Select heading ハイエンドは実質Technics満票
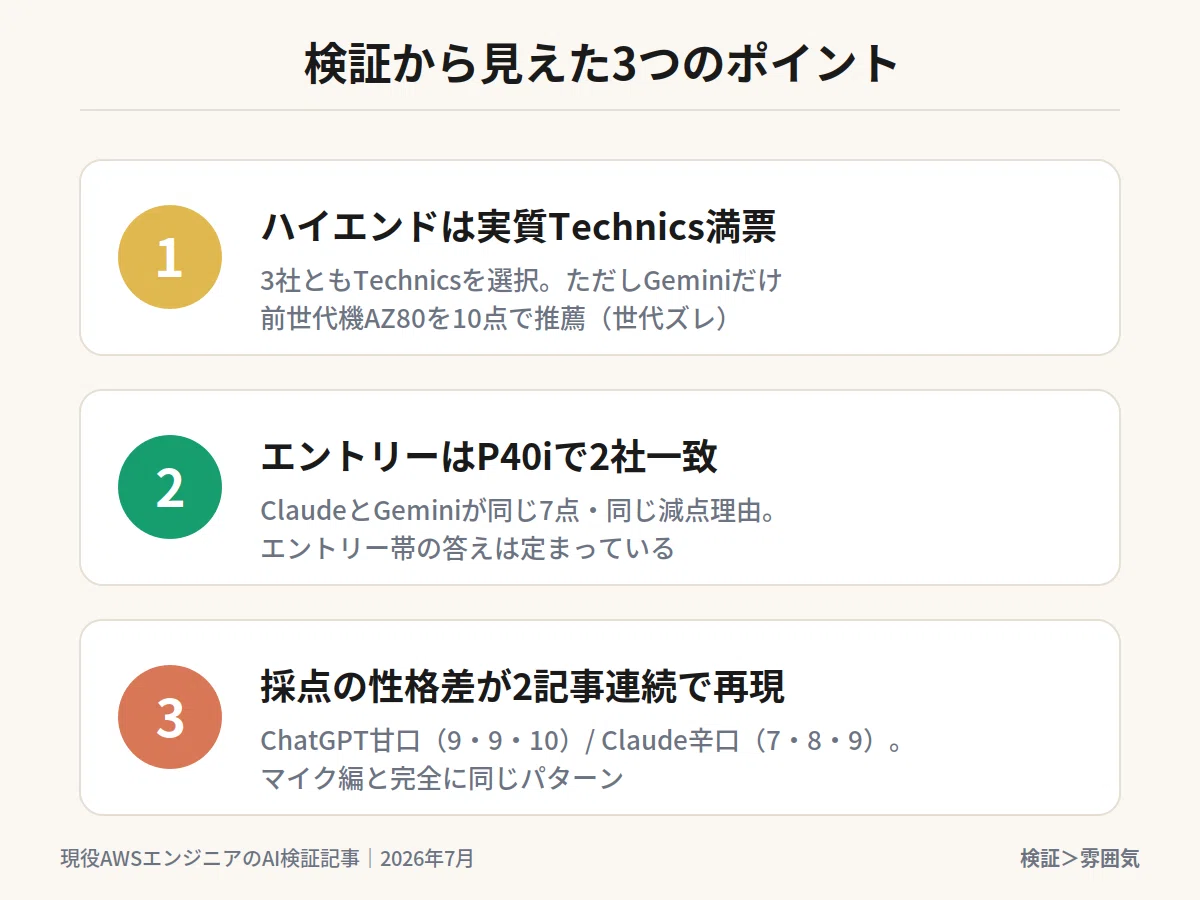Image resolution: width=1200 pixels, height=900 pixels. [x=518, y=228]
